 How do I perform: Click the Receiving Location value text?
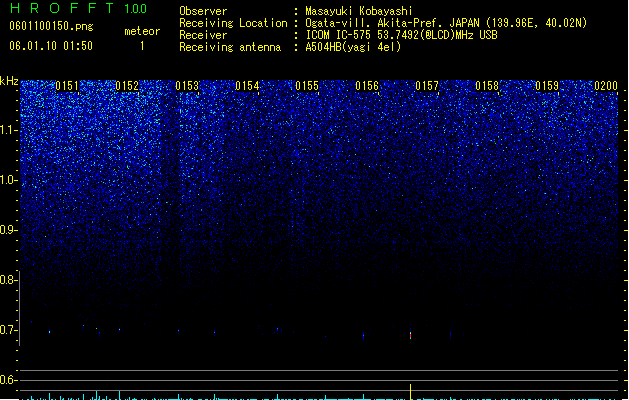446,23
